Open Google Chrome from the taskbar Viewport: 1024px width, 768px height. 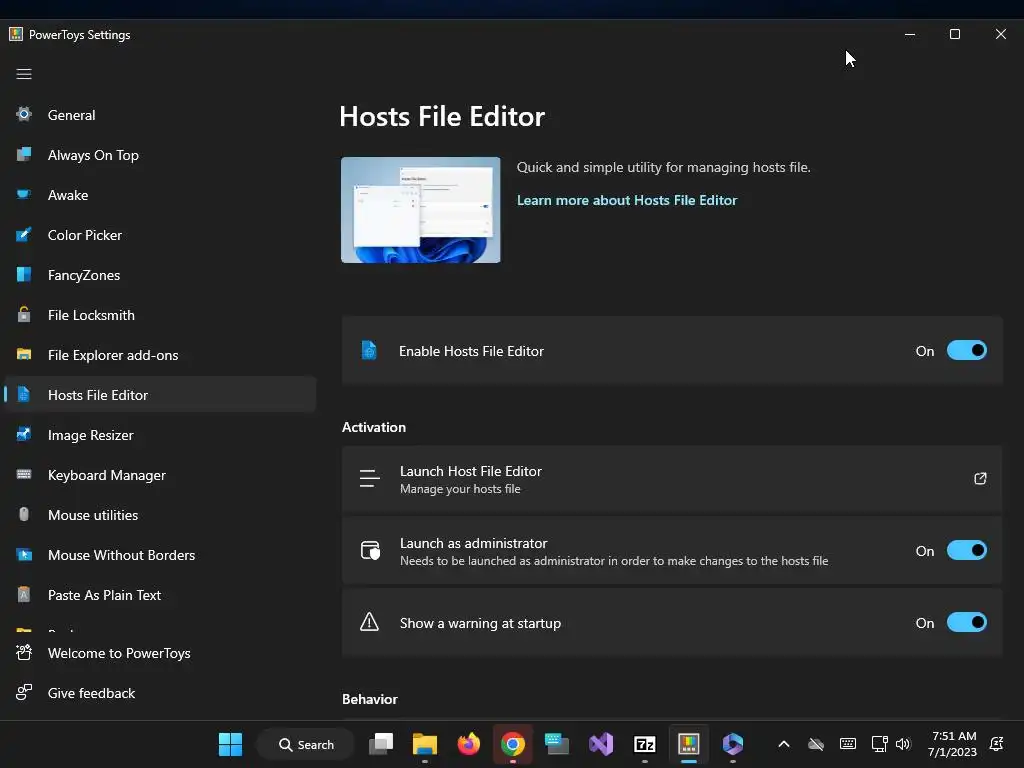click(x=513, y=744)
